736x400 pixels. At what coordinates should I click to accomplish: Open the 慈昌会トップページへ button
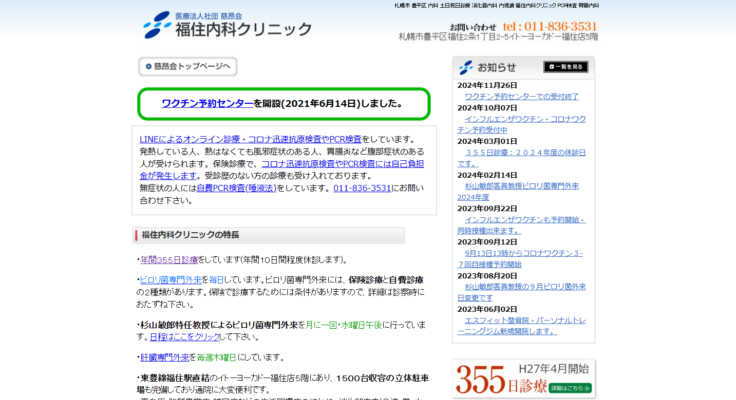point(188,67)
